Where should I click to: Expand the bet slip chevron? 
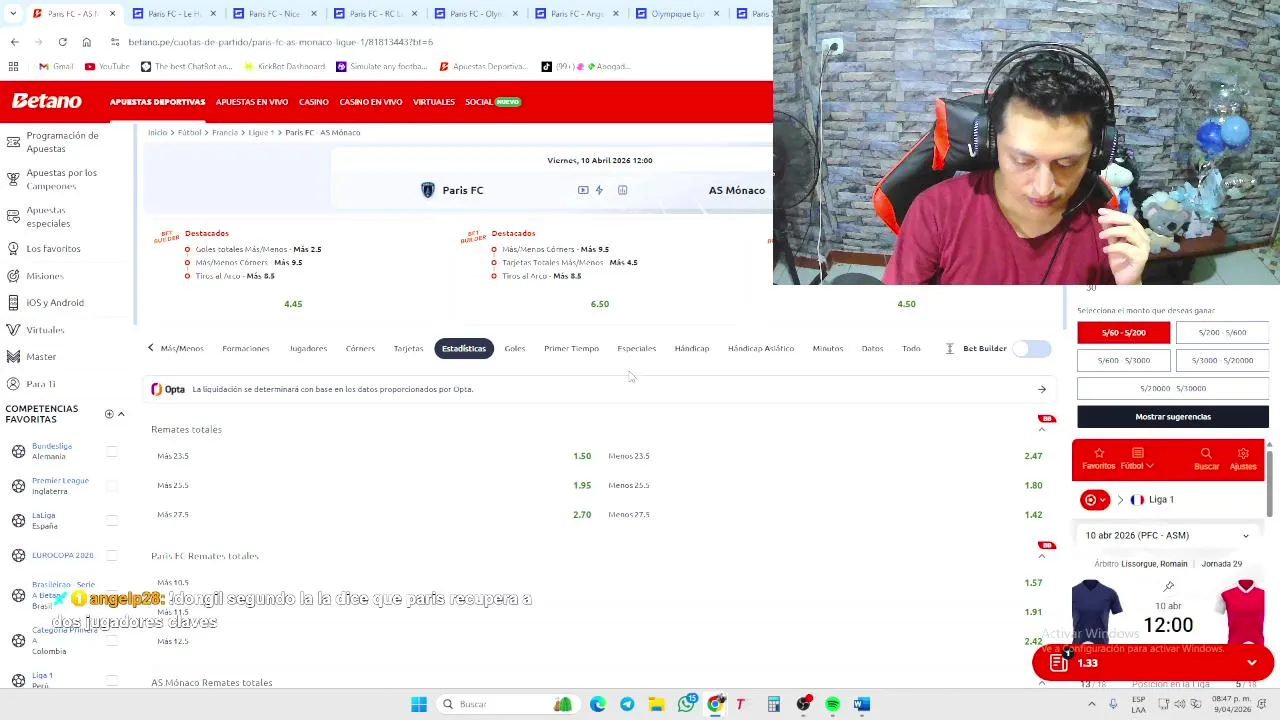pyautogui.click(x=1251, y=663)
